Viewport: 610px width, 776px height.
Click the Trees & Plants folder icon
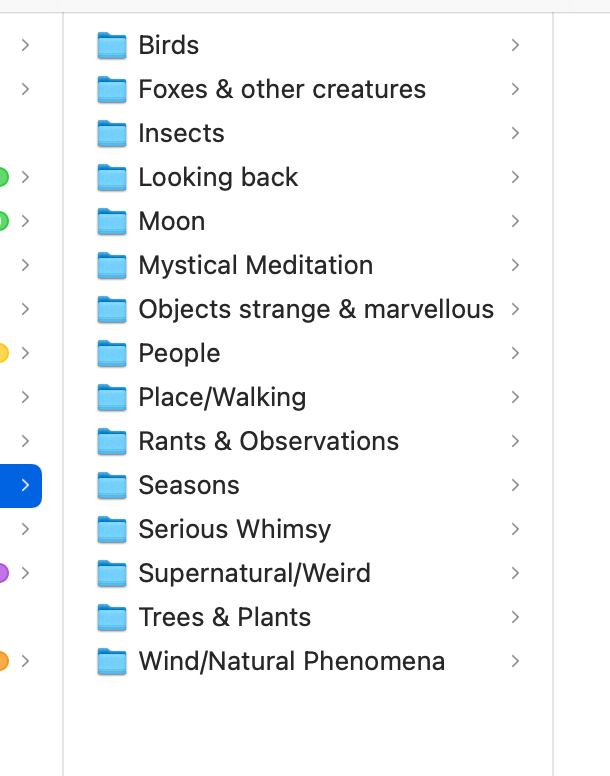[x=112, y=617]
